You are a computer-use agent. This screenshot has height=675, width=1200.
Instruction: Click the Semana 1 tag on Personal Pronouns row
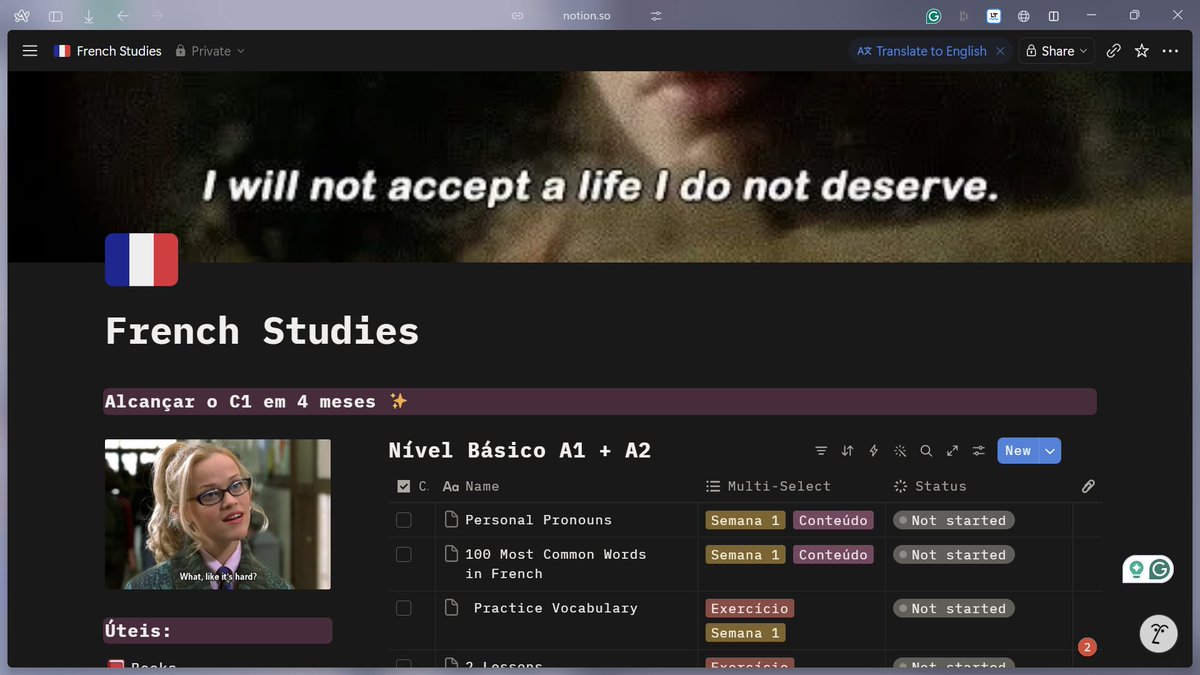pyautogui.click(x=746, y=520)
